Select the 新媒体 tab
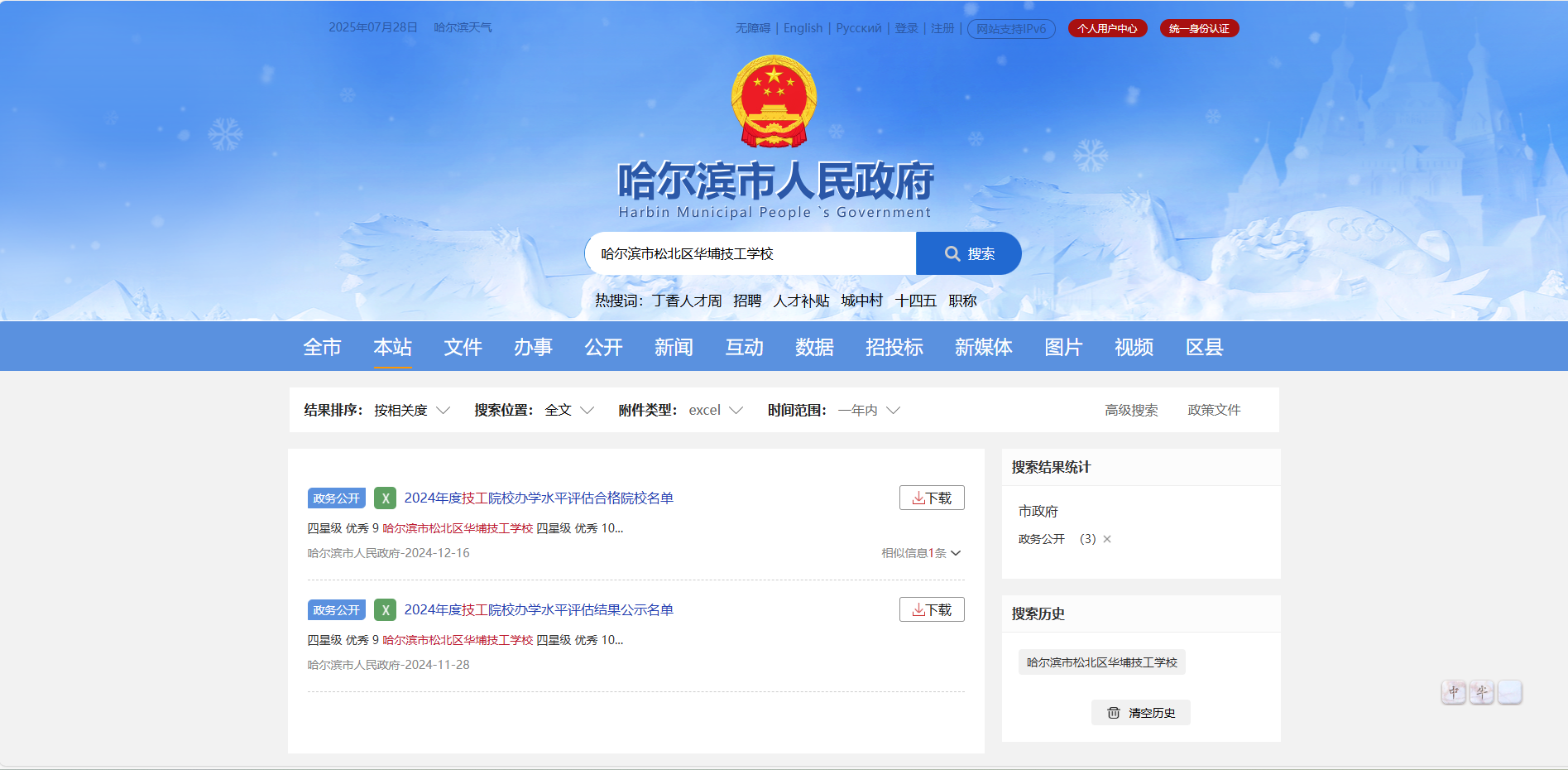This screenshot has height=770, width=1568. [x=984, y=347]
